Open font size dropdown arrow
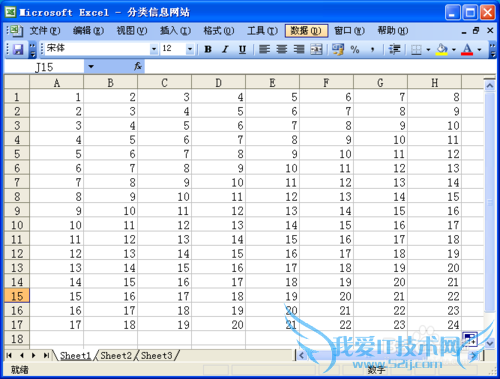Image resolution: width=500 pixels, height=379 pixels. (190, 49)
